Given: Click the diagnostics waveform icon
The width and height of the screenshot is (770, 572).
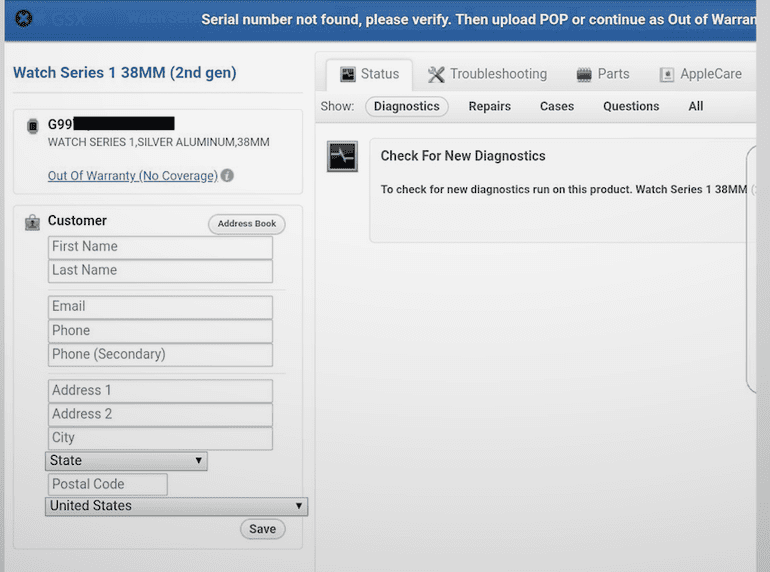Looking at the screenshot, I should [x=342, y=157].
